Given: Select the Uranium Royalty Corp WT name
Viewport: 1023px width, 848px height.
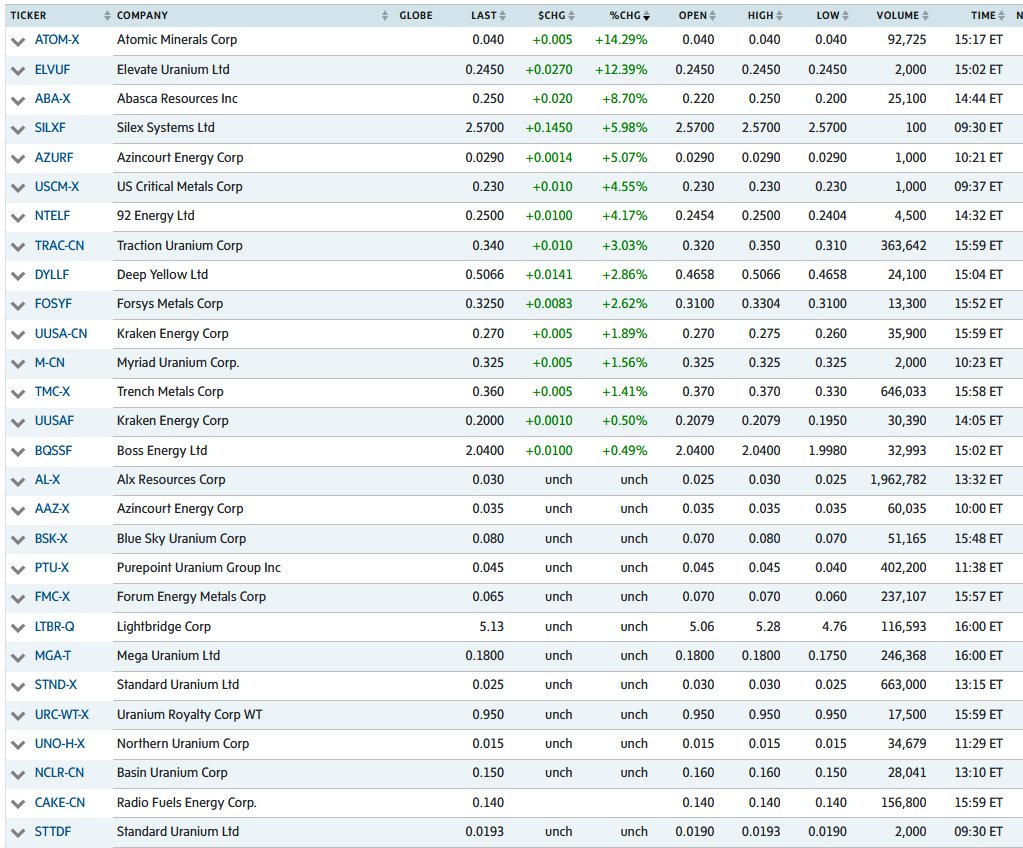Looking at the screenshot, I should point(189,715).
